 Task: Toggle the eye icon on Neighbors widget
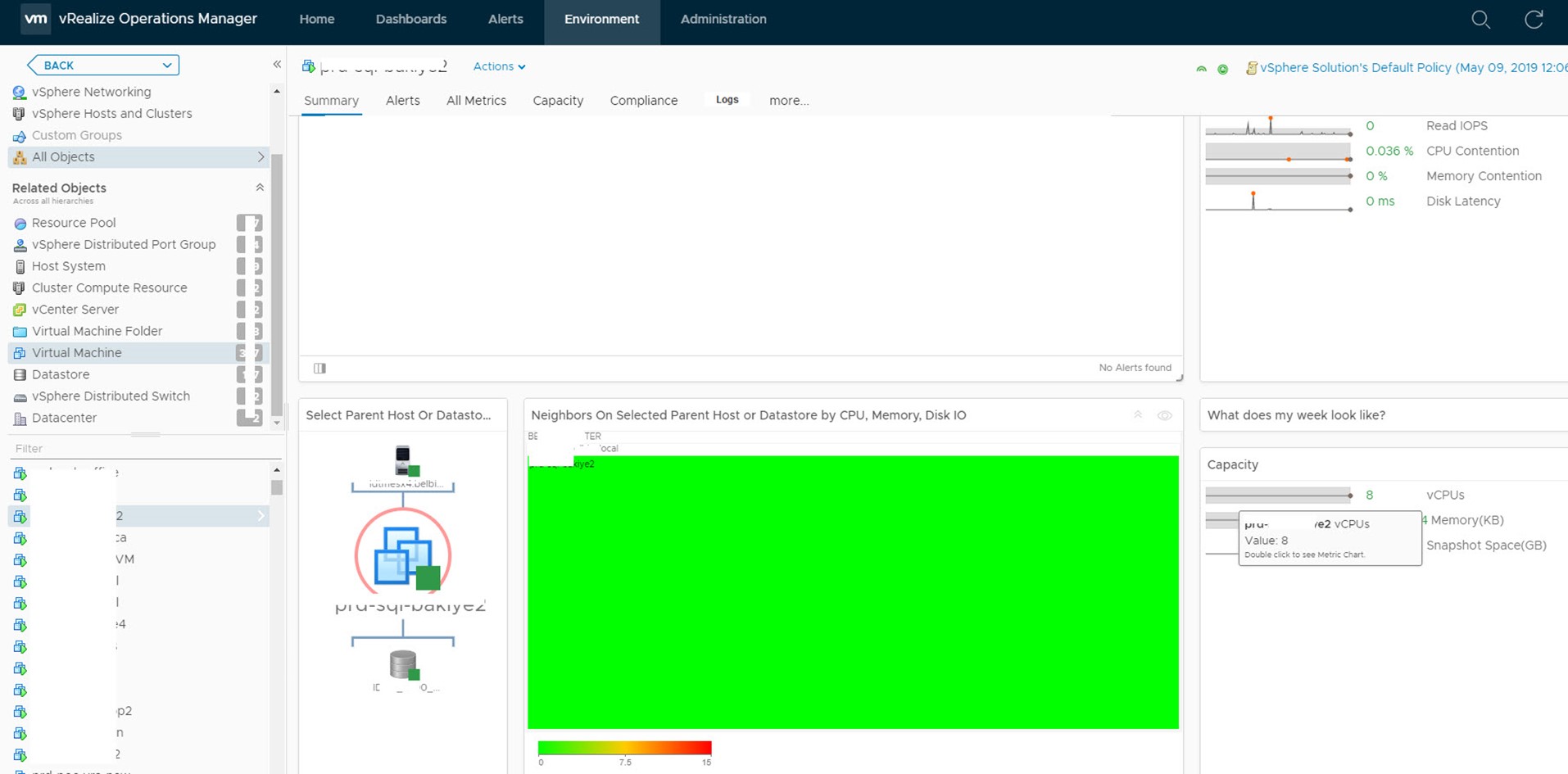1164,416
